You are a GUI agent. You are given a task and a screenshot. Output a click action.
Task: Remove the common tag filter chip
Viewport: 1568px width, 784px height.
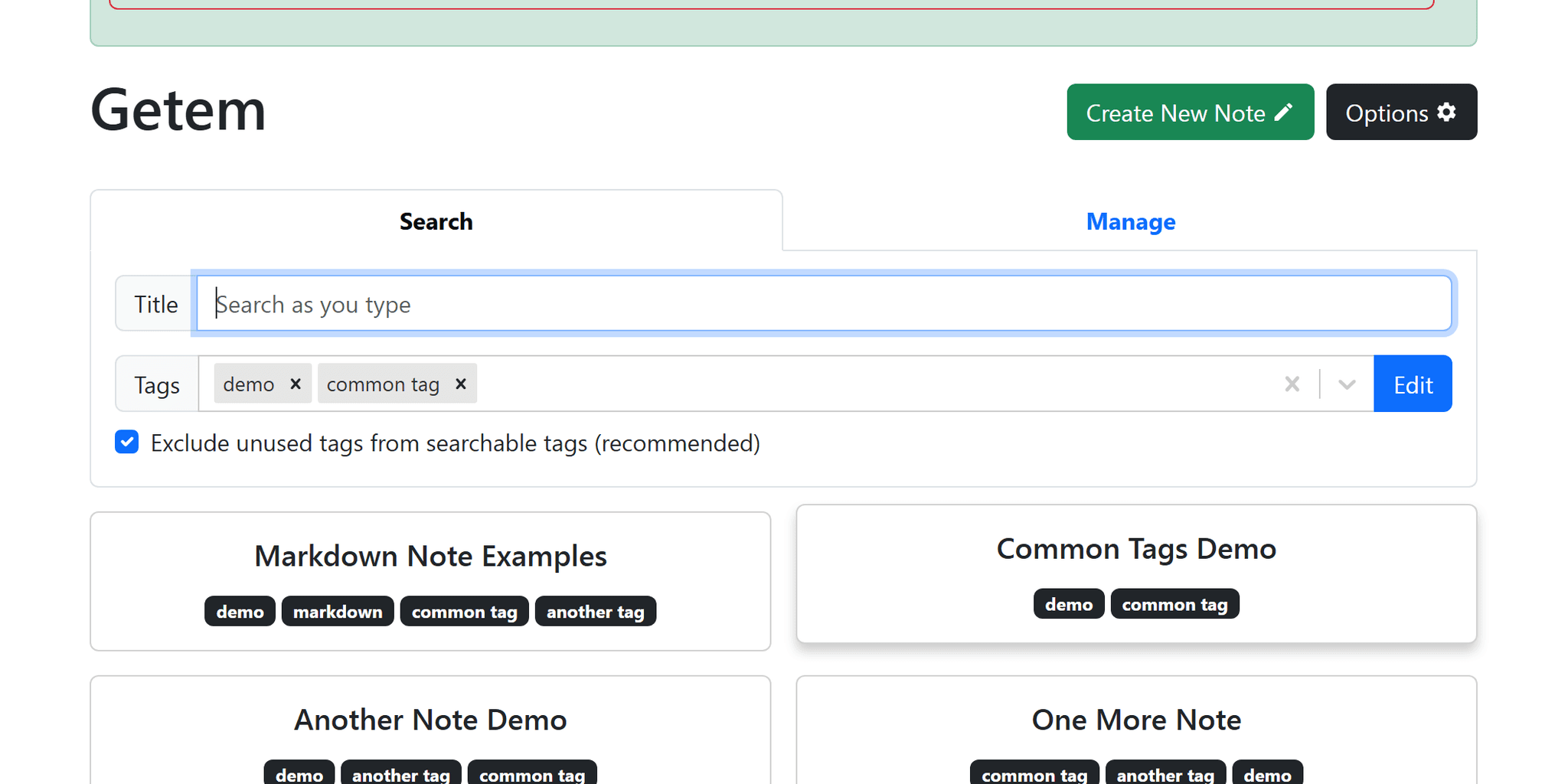pyautogui.click(x=461, y=384)
